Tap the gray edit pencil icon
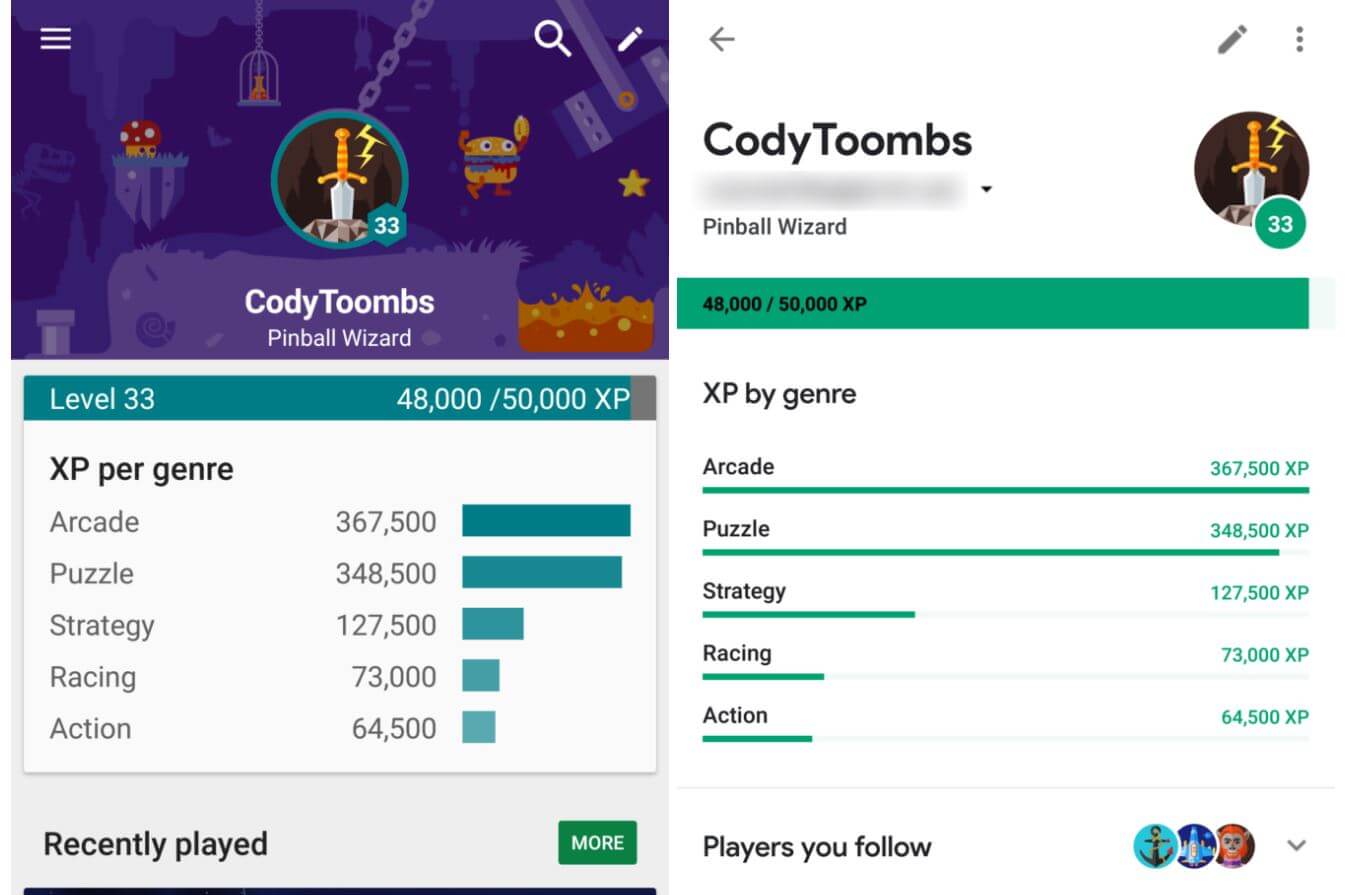 coord(1232,40)
